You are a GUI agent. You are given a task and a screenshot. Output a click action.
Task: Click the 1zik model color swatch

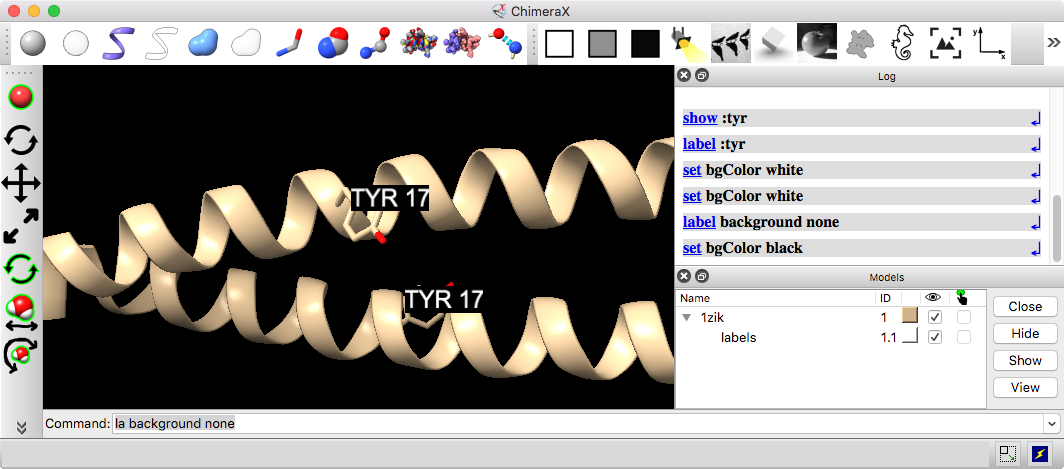coord(910,316)
